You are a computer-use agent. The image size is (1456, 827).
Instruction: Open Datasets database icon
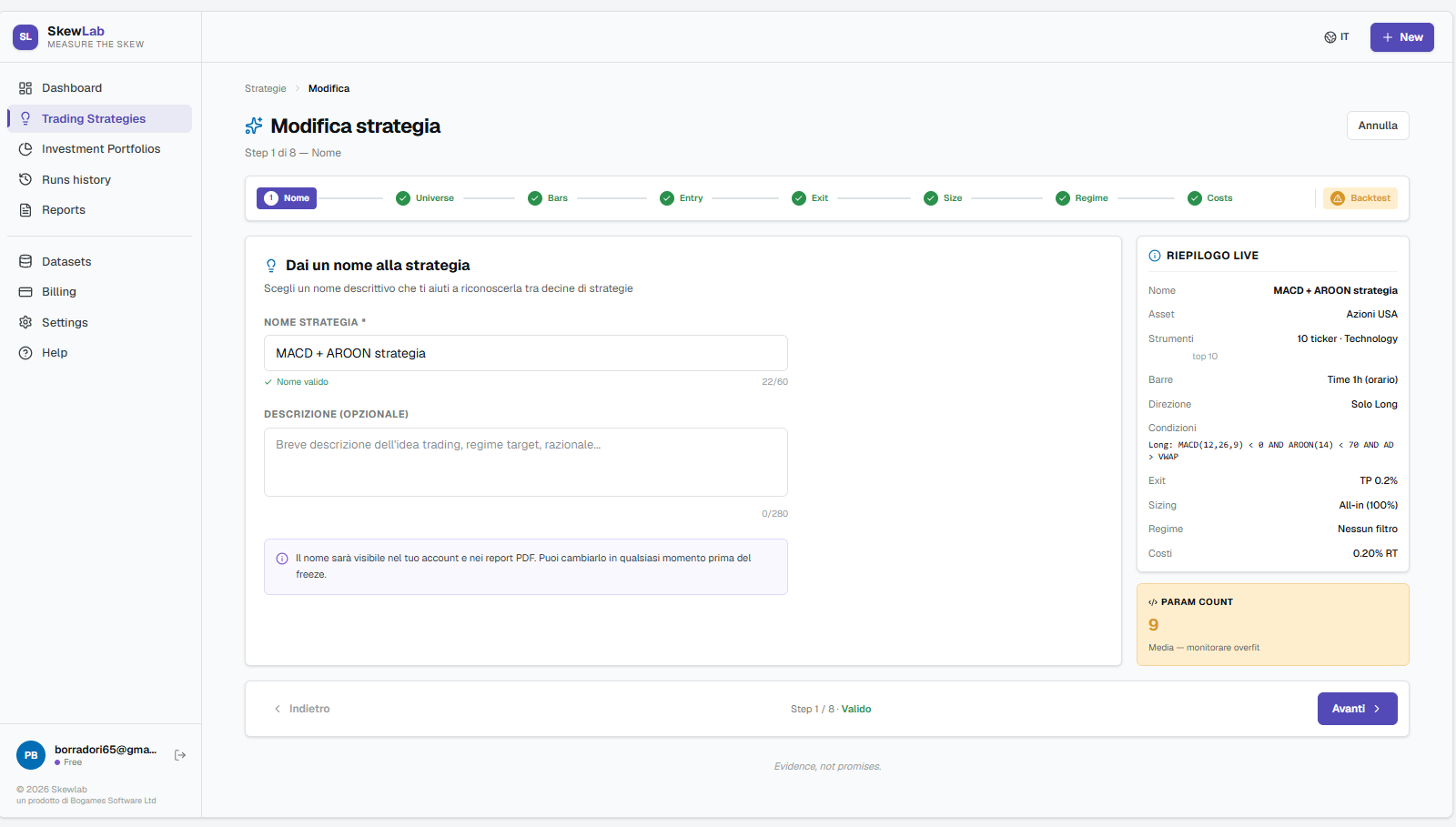pos(25,262)
